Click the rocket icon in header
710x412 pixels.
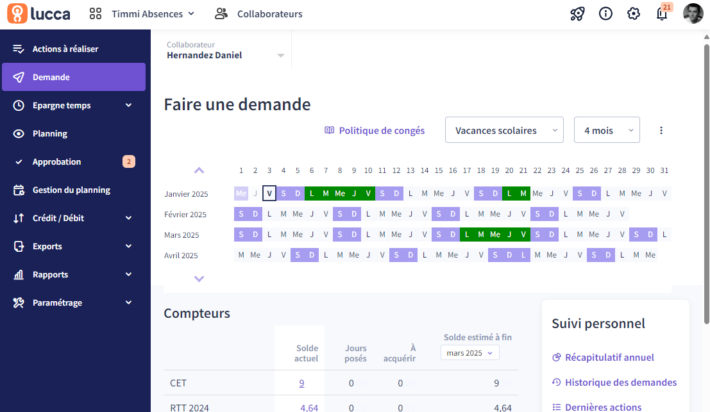(577, 14)
